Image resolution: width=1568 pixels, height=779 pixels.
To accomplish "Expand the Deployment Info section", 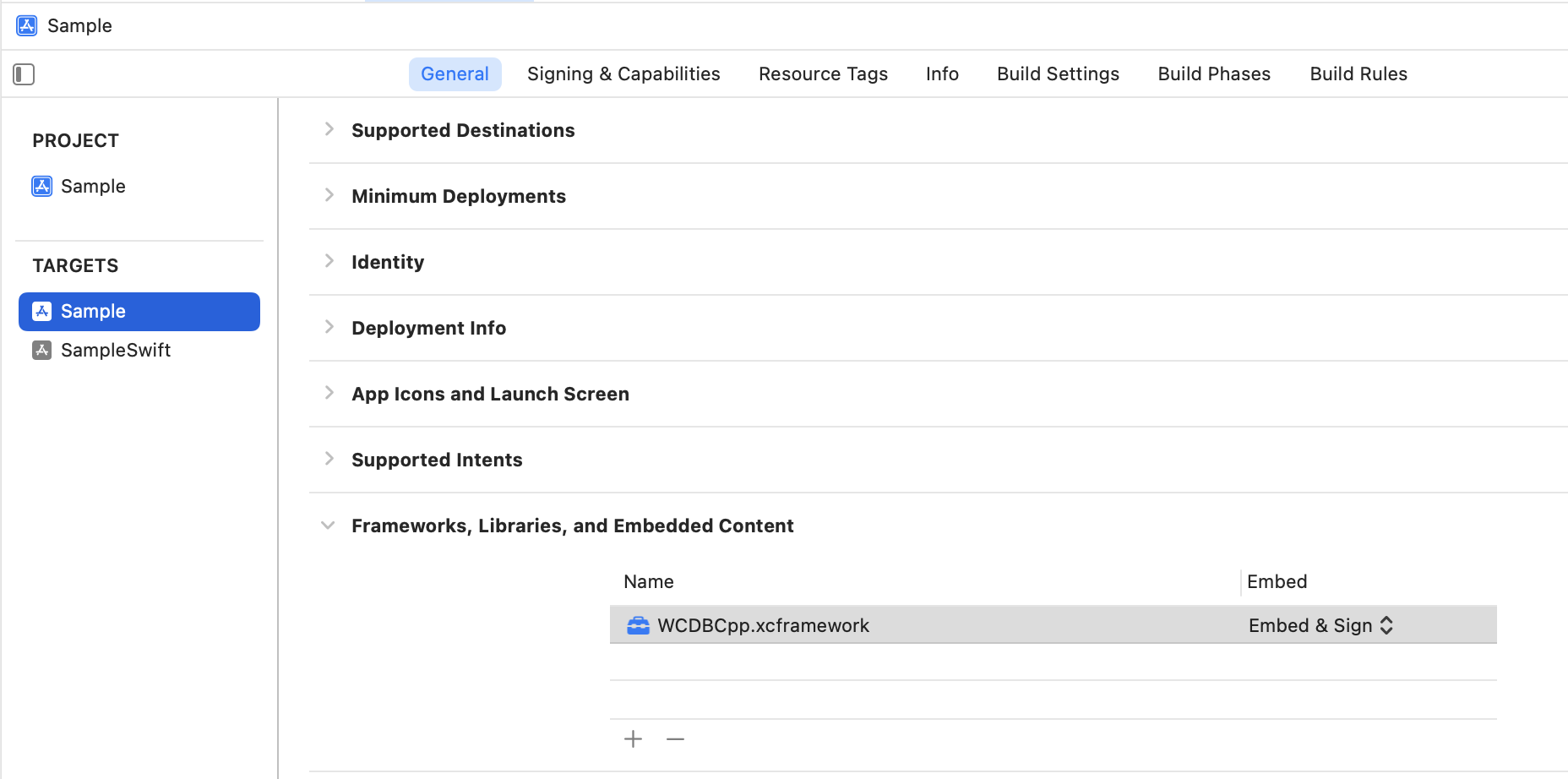I will [x=329, y=327].
